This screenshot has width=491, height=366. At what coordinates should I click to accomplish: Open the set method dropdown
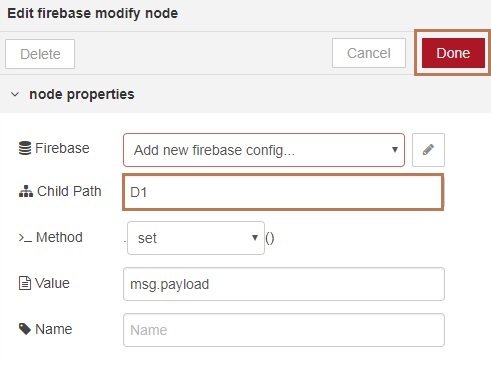196,238
